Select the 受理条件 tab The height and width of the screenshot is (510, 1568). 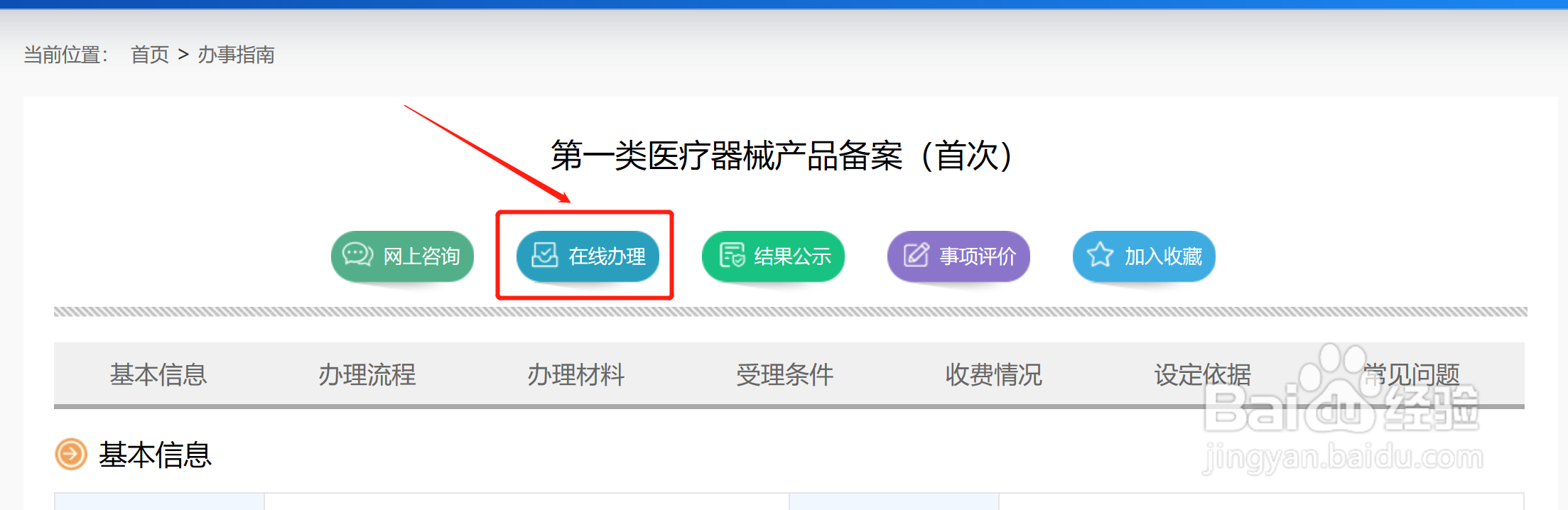pyautogui.click(x=785, y=374)
